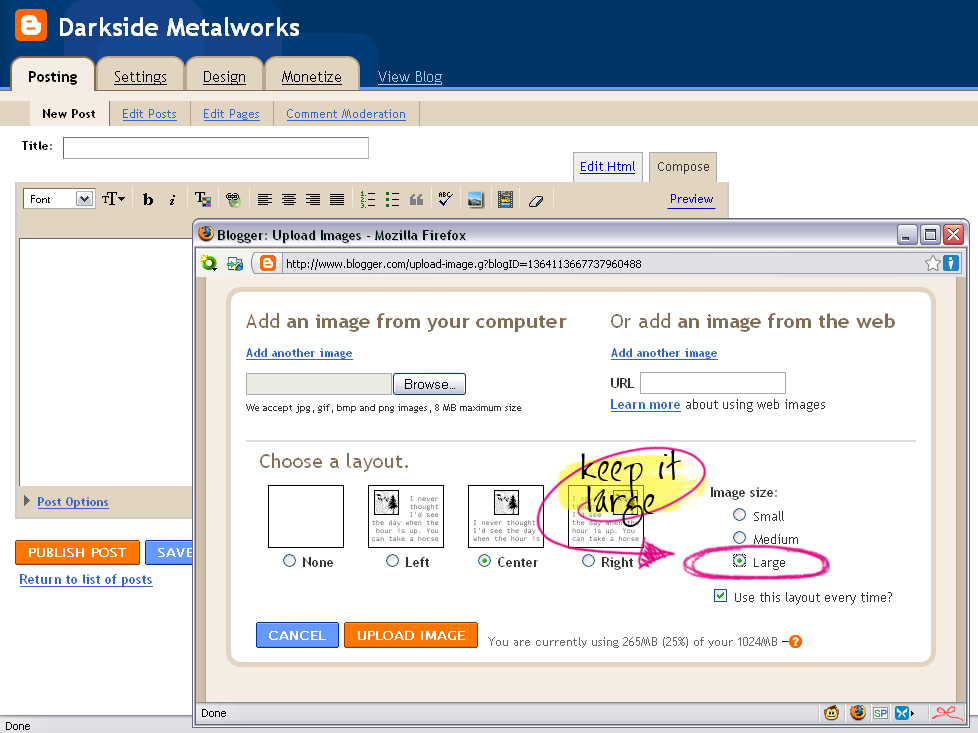Bookmark this page with the star icon

pyautogui.click(x=932, y=263)
